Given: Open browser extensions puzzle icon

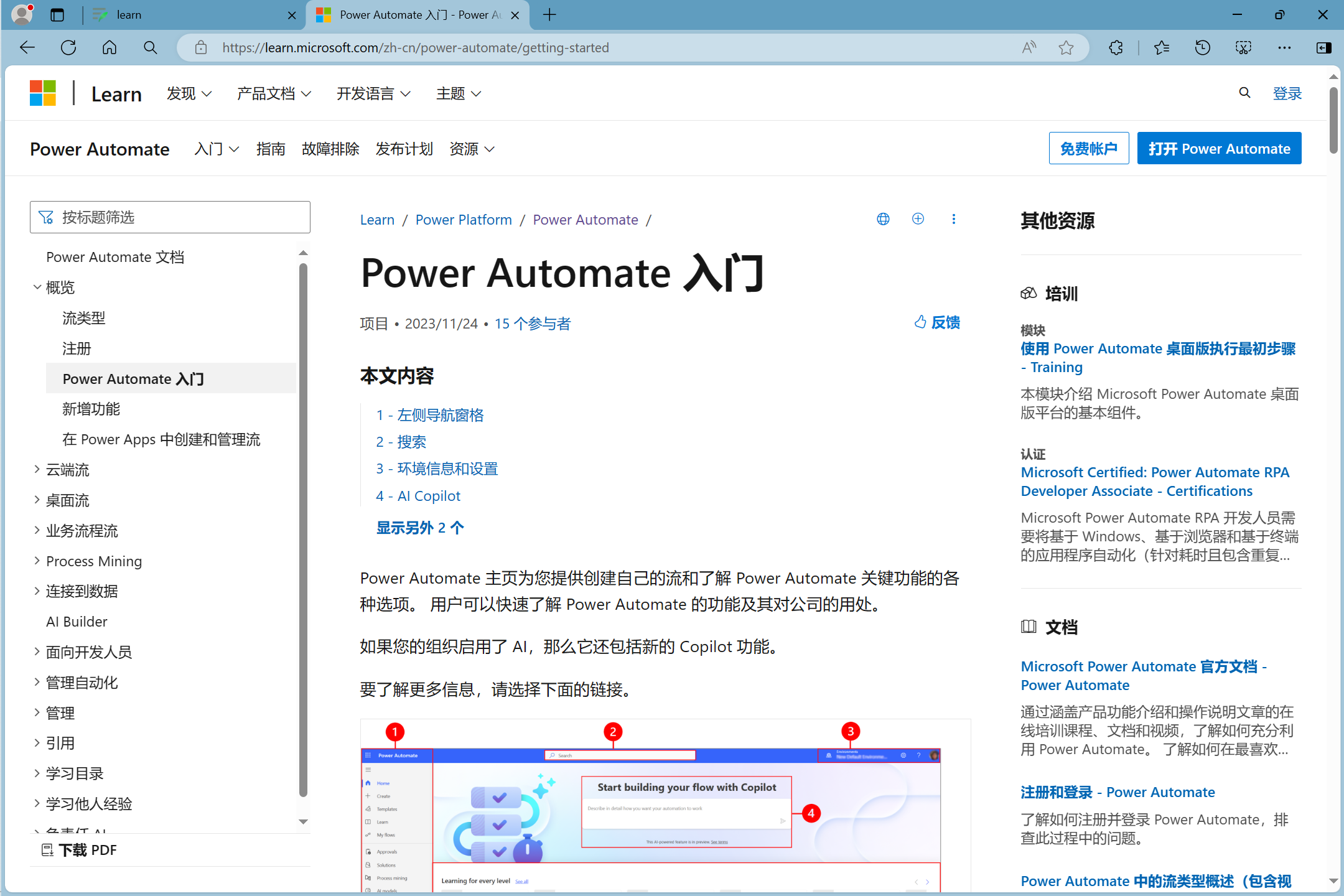Looking at the screenshot, I should [x=1116, y=48].
